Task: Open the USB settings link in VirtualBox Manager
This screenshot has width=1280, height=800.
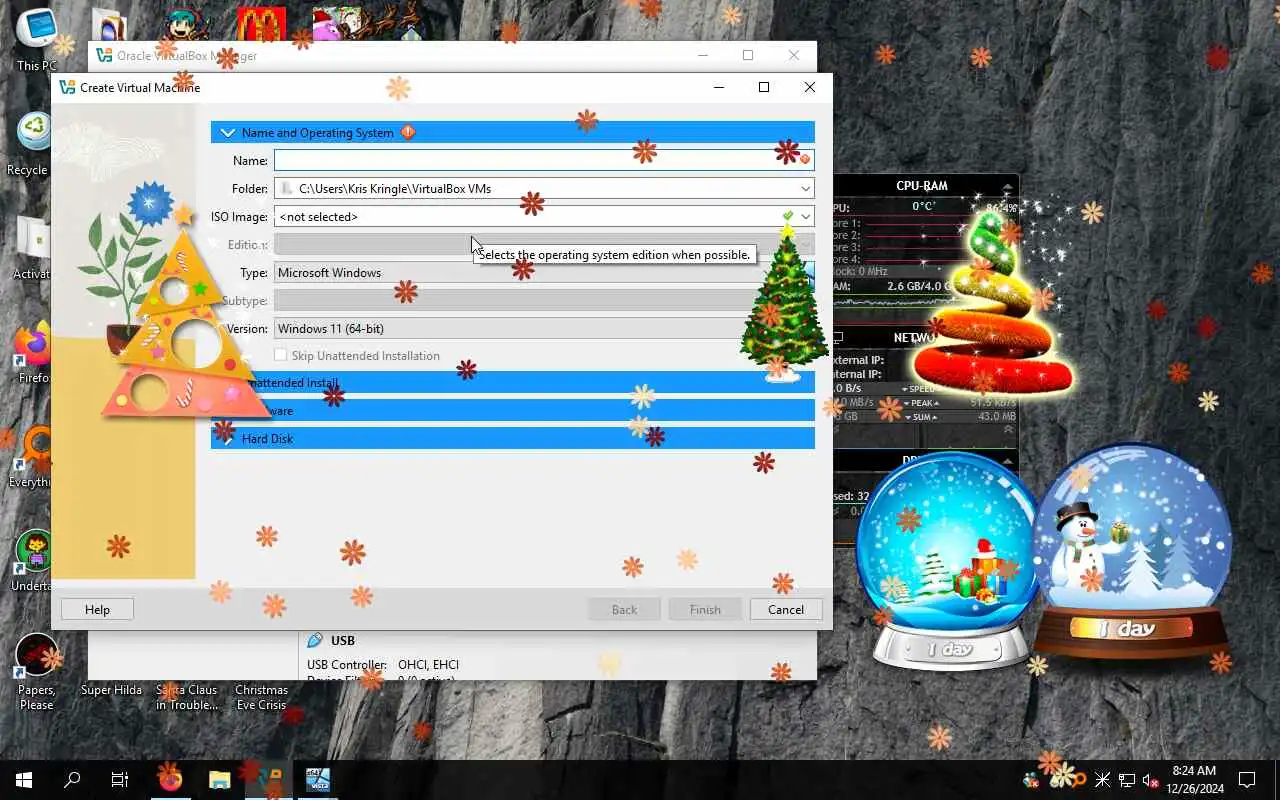Action: pos(343,640)
